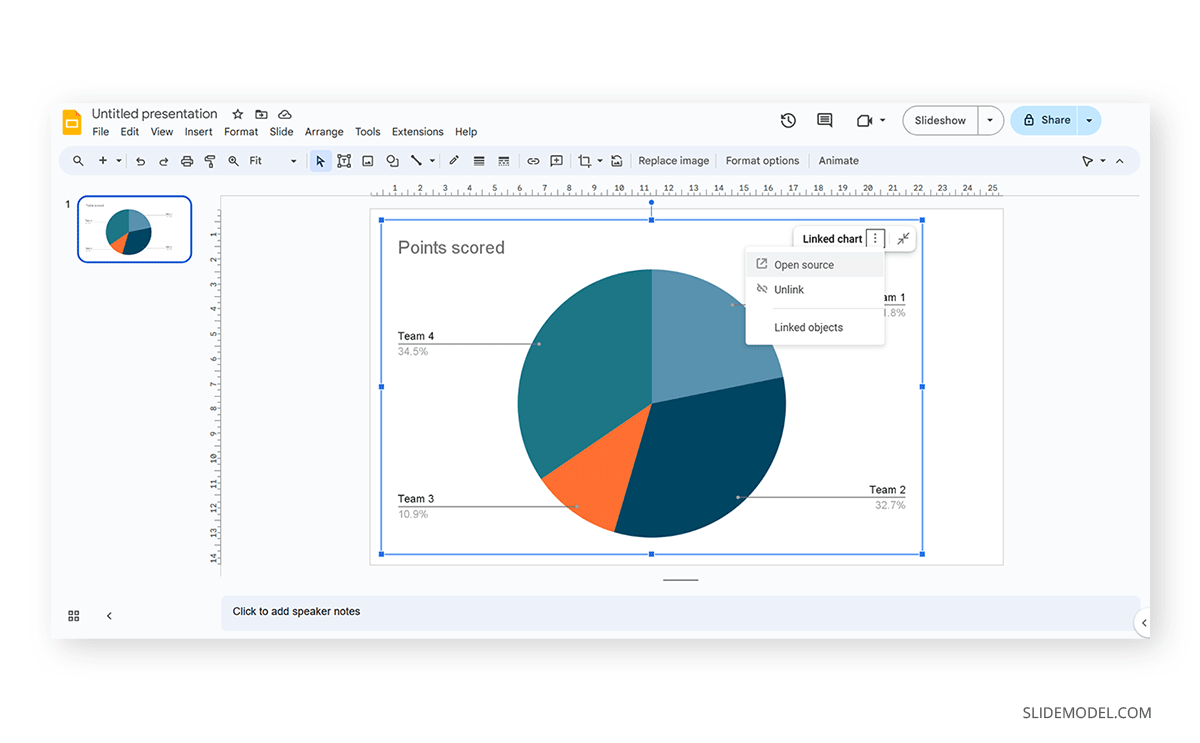Click Replace image button
Image resolution: width=1200 pixels, height=743 pixels.
pos(674,161)
